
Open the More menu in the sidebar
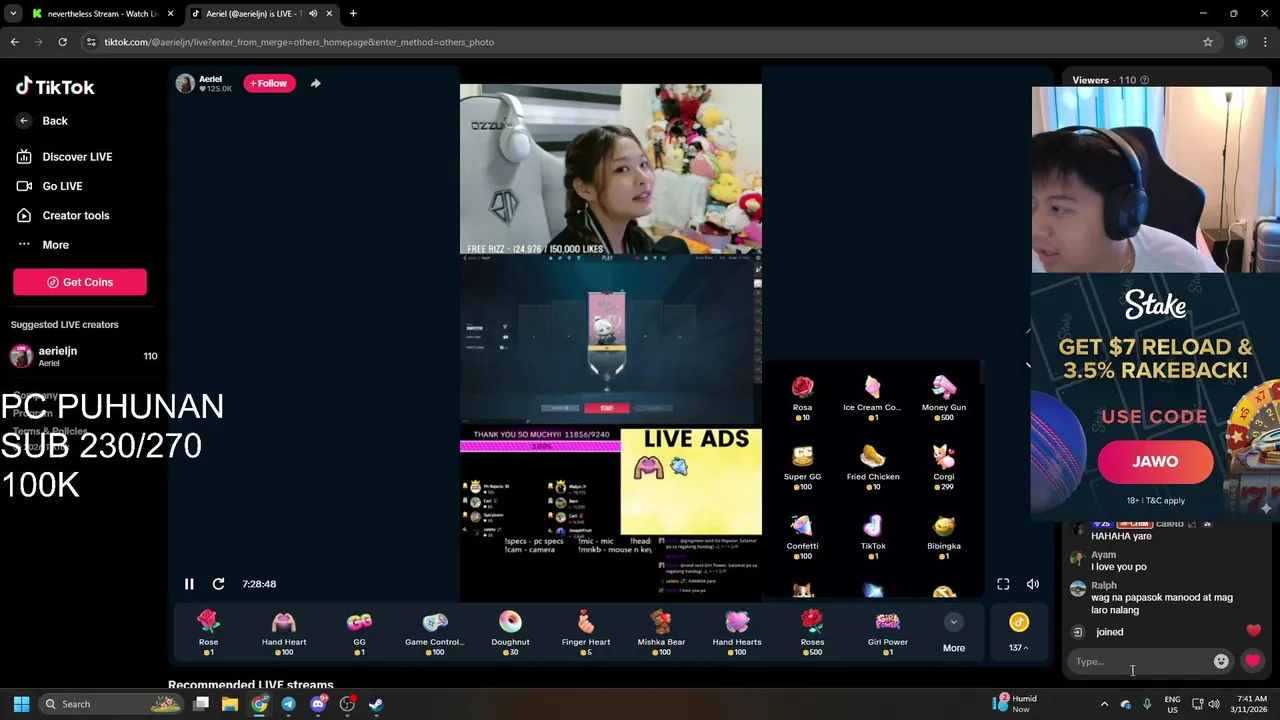pos(43,245)
